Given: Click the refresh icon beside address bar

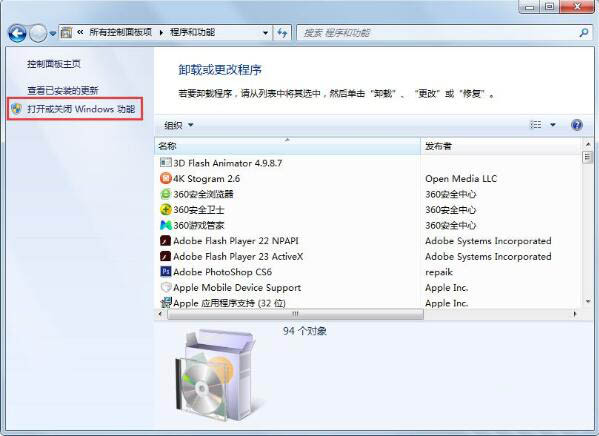Looking at the screenshot, I should (x=282, y=33).
